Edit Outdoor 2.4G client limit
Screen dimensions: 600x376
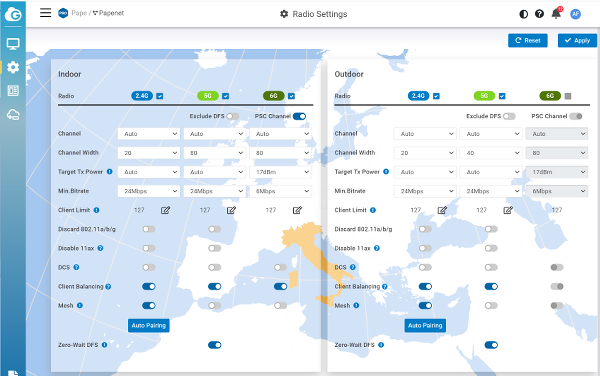click(x=442, y=210)
